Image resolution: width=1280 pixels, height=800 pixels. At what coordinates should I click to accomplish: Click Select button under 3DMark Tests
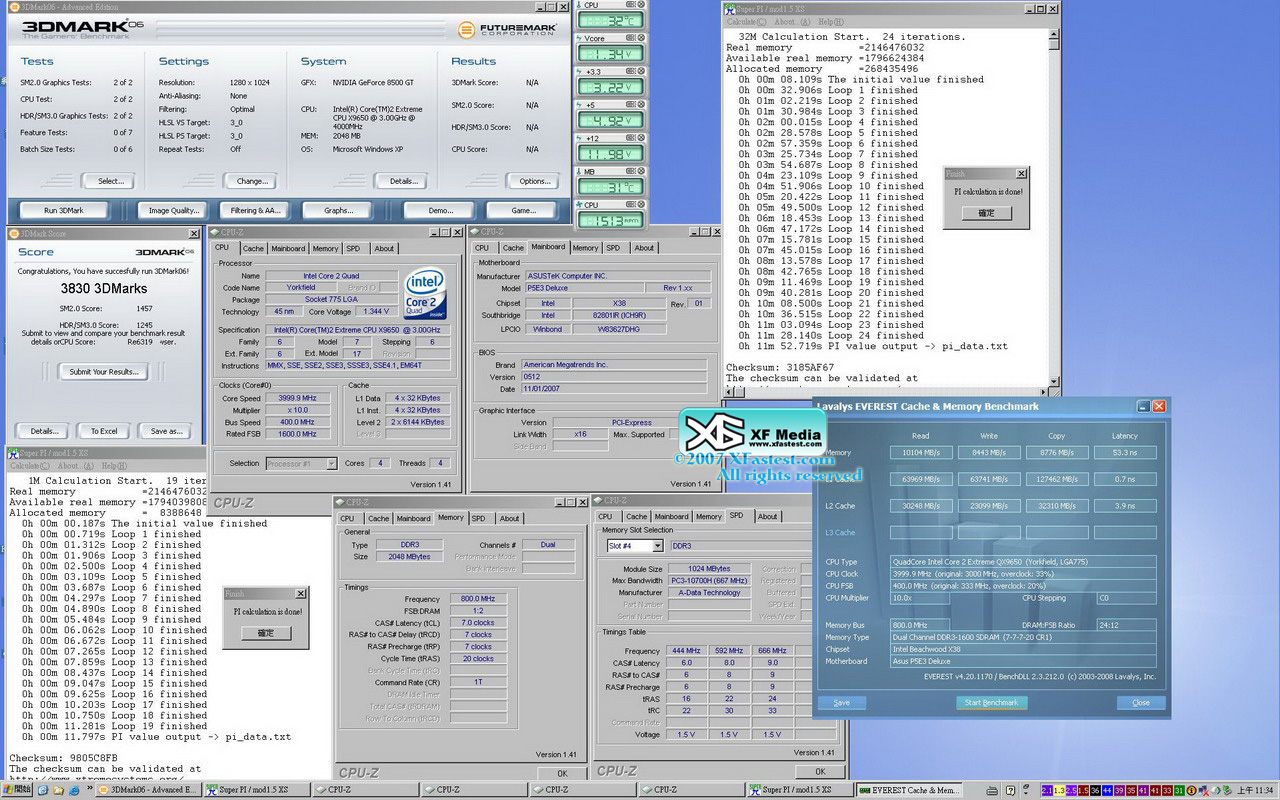(x=110, y=181)
